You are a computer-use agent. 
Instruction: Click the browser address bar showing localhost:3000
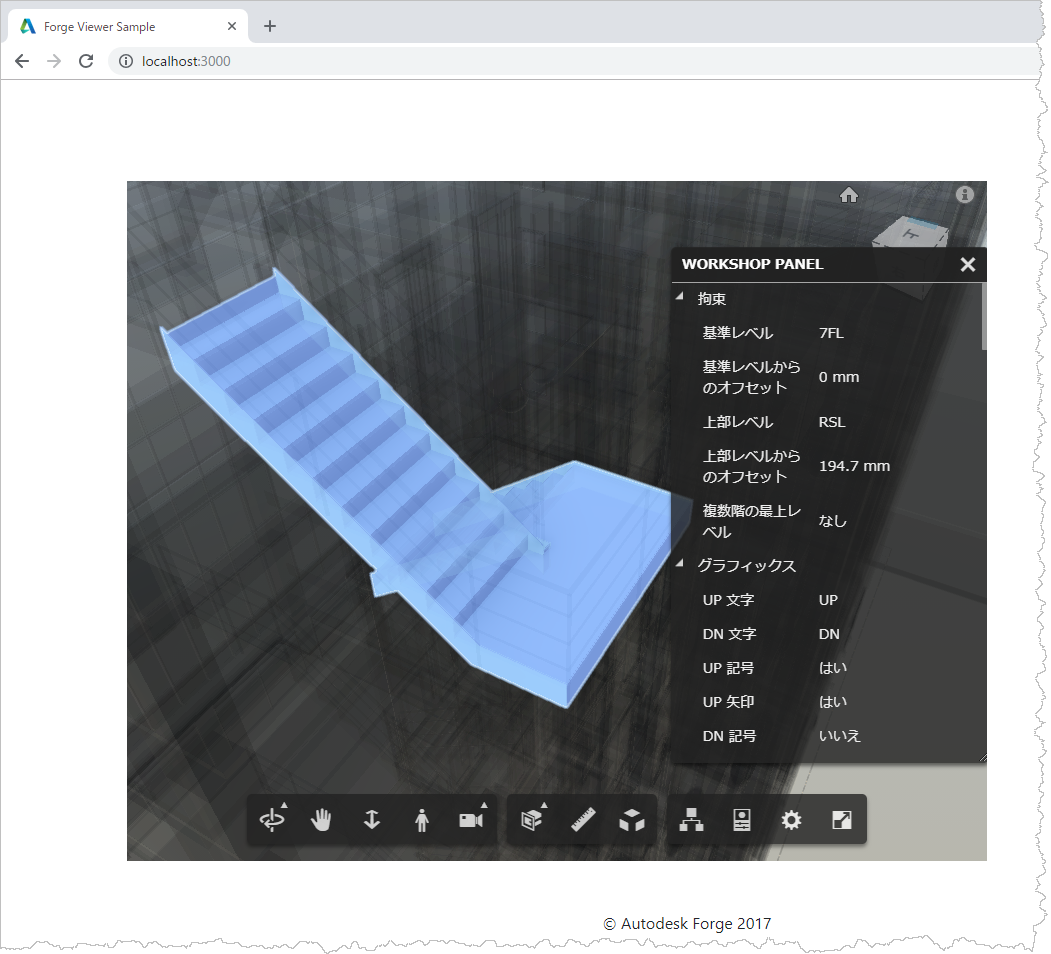coord(187,60)
